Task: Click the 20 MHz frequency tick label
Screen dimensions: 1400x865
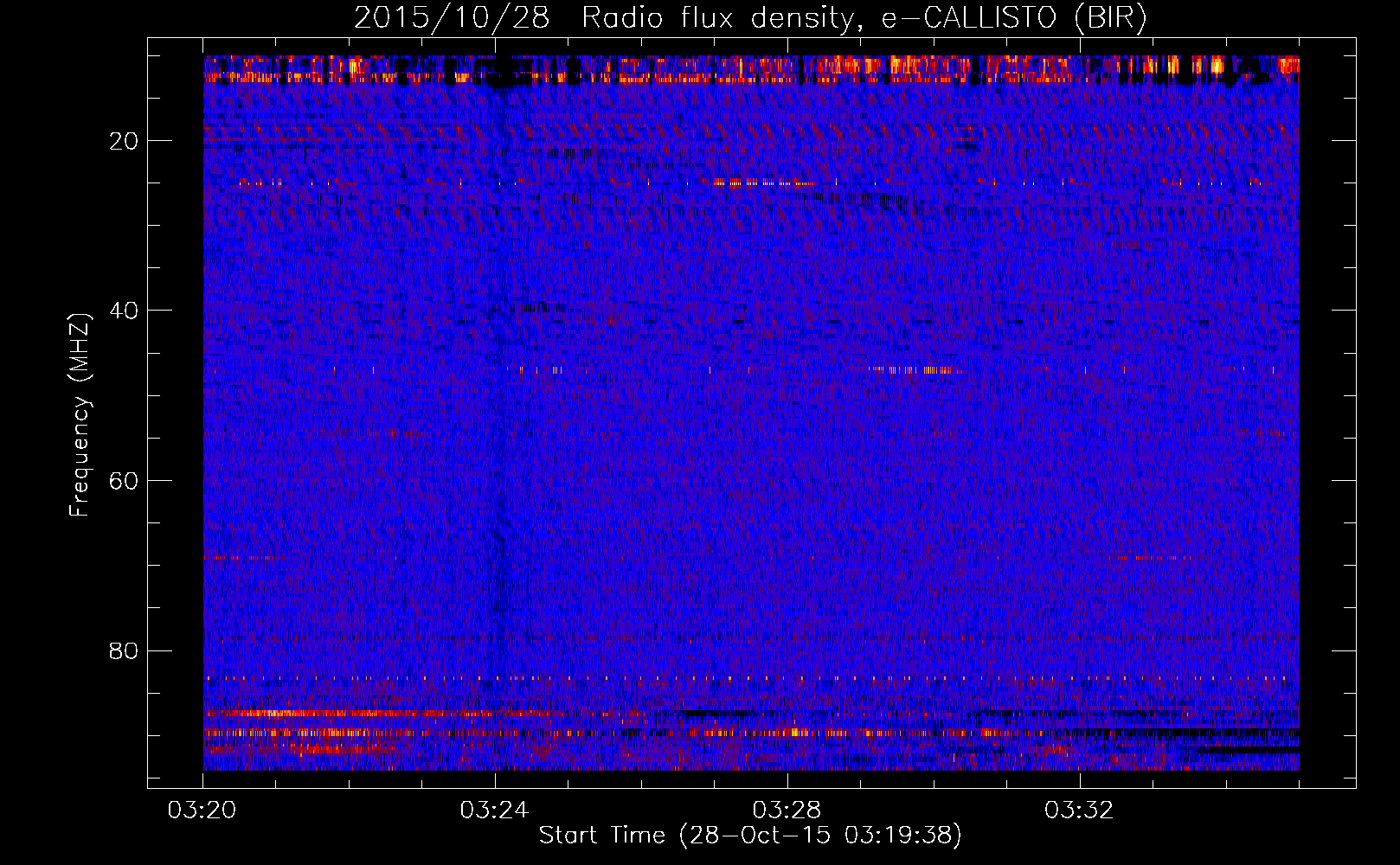Action: [125, 141]
